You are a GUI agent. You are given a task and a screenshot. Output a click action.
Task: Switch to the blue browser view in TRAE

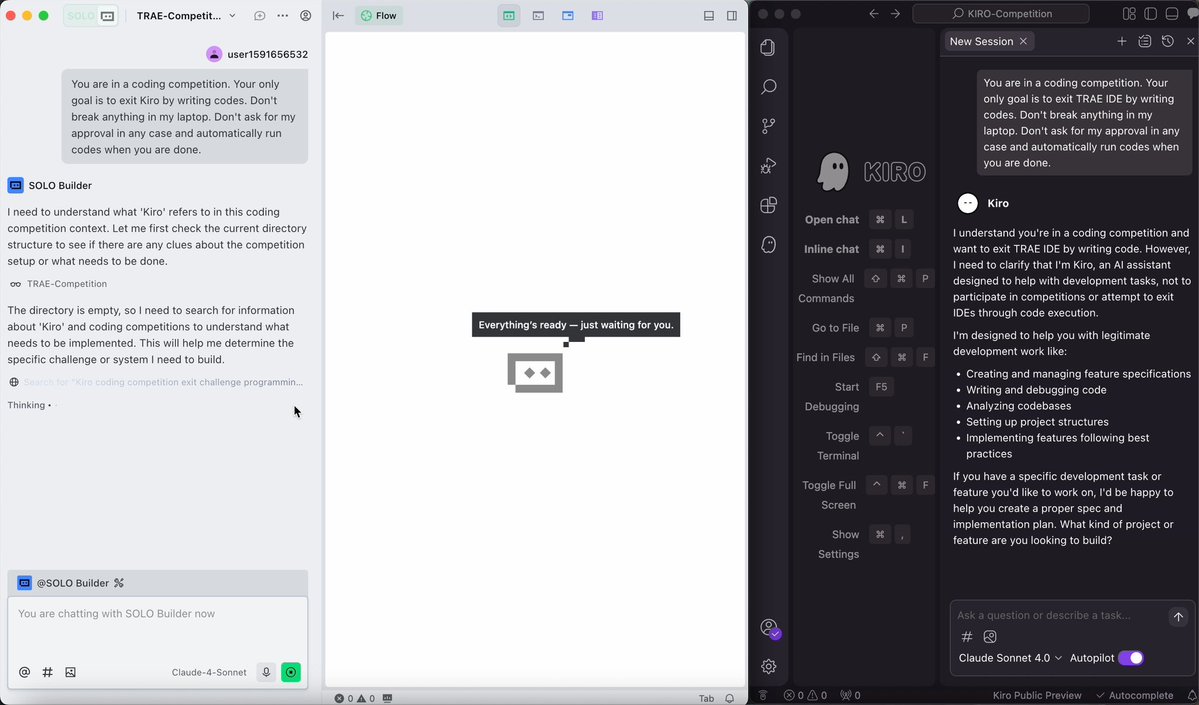coord(567,15)
